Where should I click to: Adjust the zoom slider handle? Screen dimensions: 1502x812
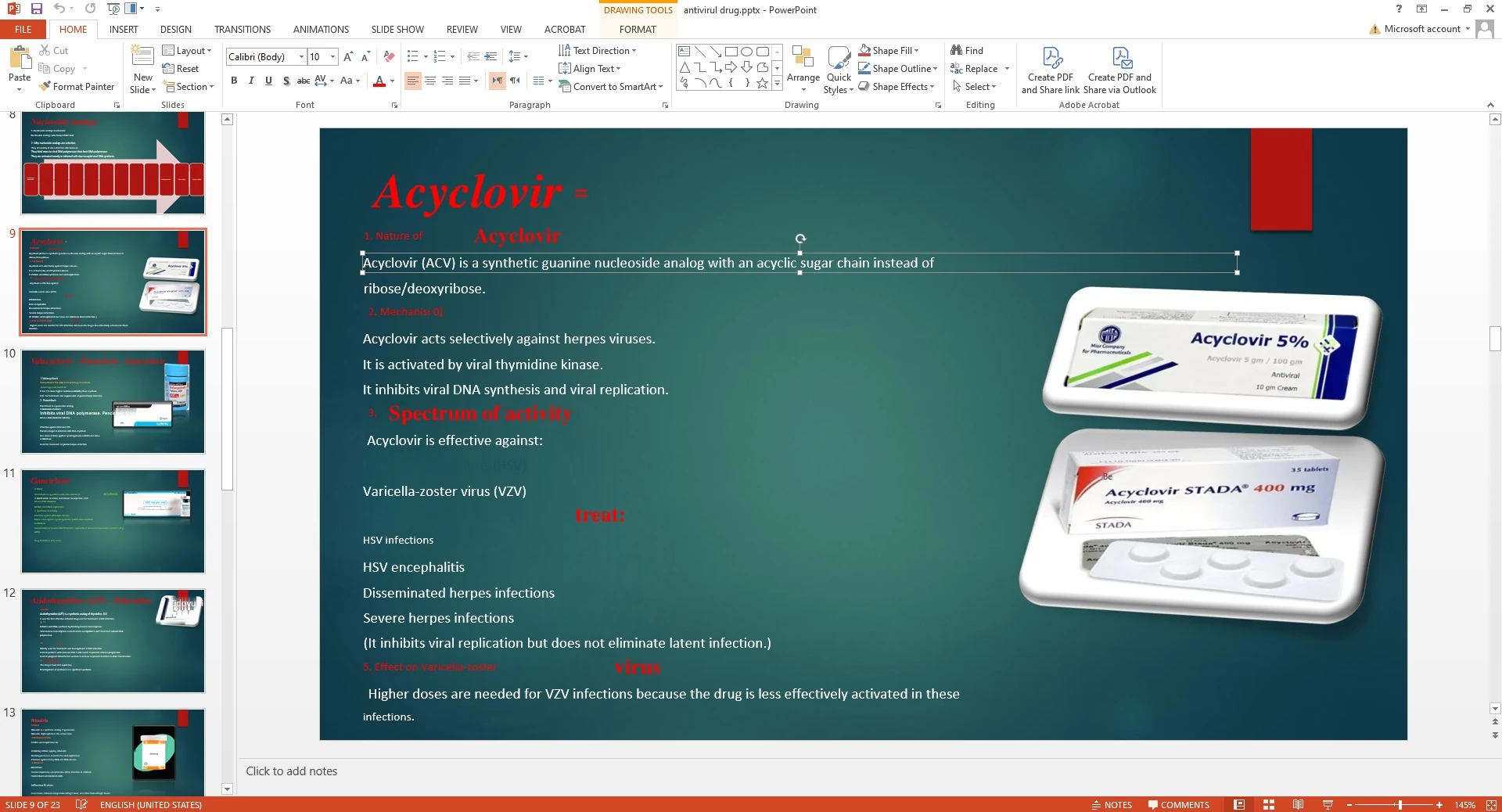[1400, 804]
